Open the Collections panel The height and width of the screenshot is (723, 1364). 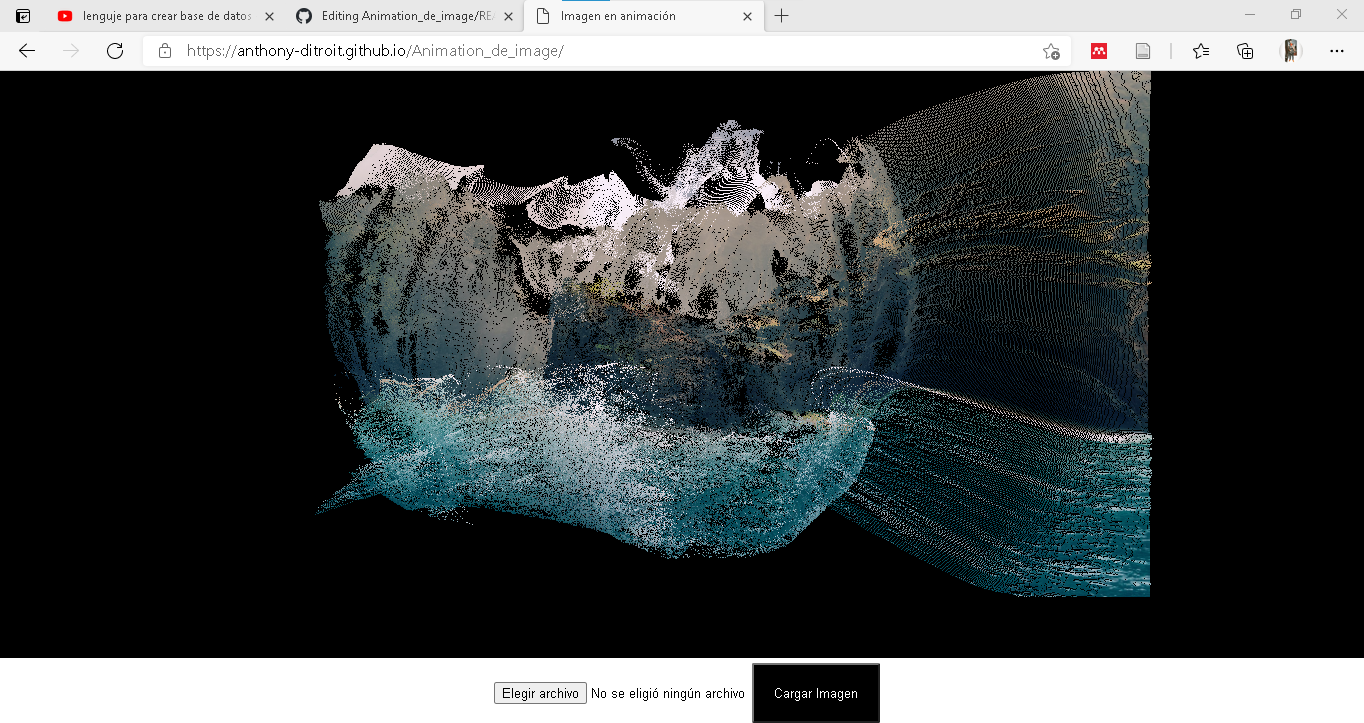pos(1245,50)
